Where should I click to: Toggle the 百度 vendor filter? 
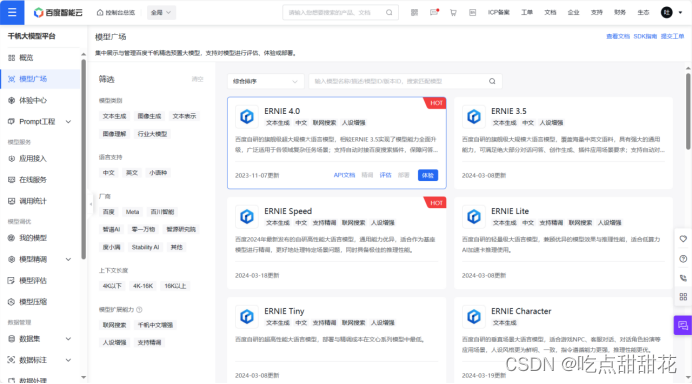point(109,212)
